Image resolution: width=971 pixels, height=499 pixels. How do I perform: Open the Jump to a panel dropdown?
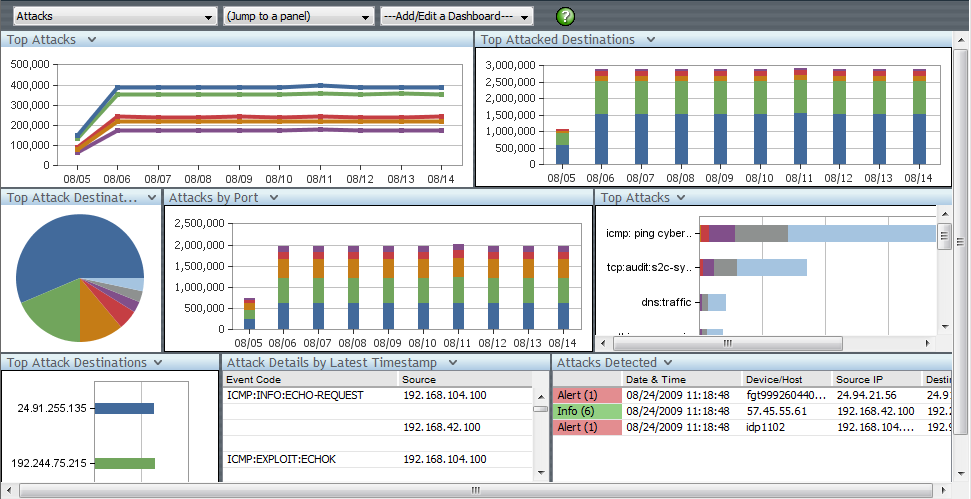click(x=298, y=17)
